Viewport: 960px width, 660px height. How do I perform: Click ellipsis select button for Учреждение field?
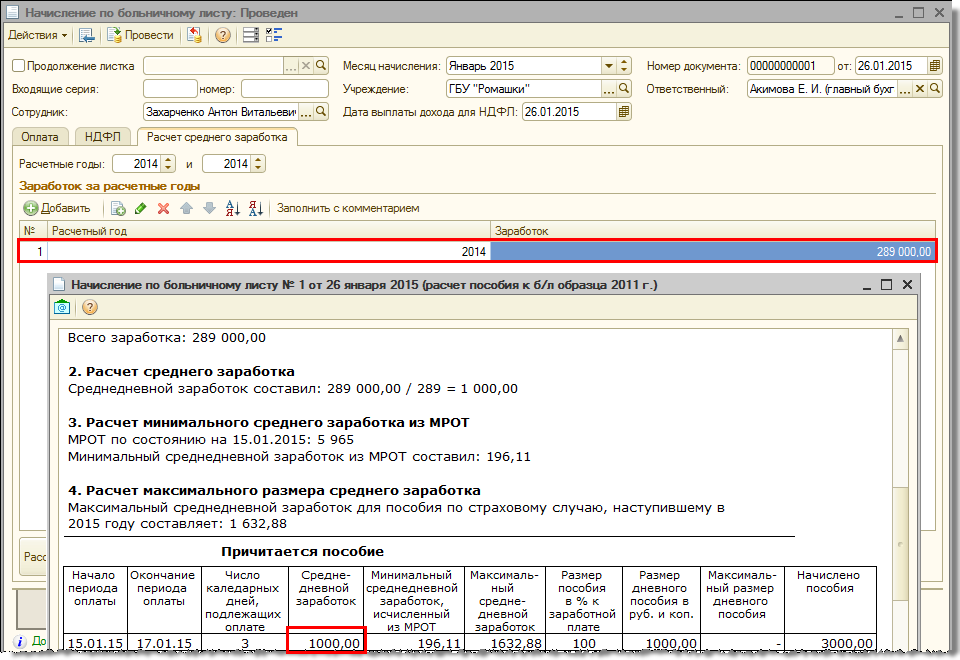608,89
